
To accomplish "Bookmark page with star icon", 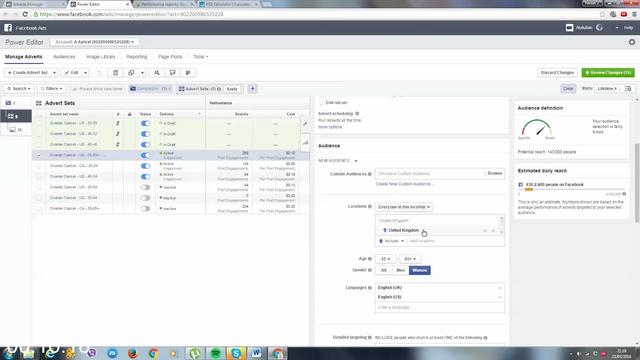I will coord(602,14).
